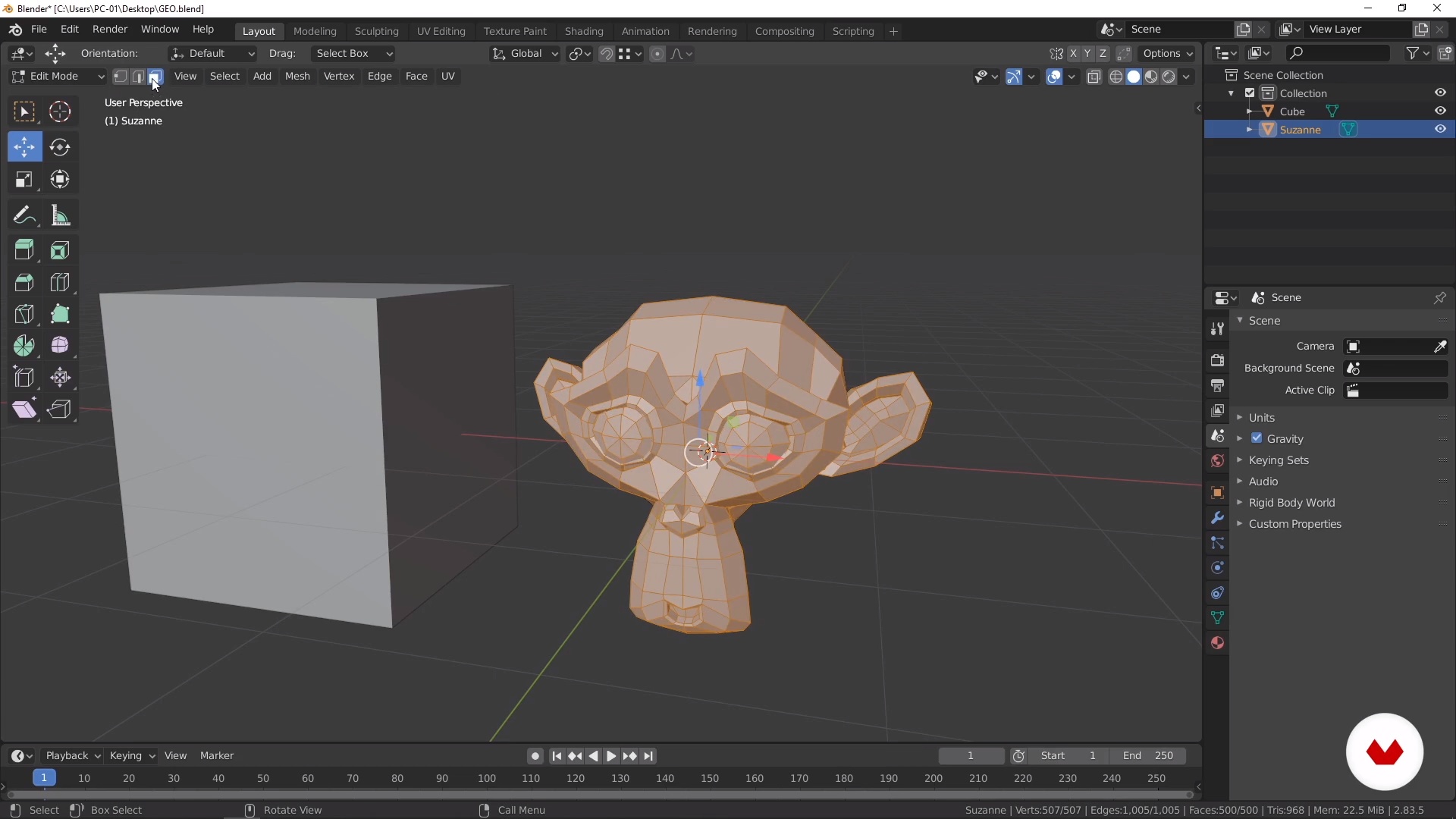
Task: Open the File menu
Action: [x=39, y=30]
